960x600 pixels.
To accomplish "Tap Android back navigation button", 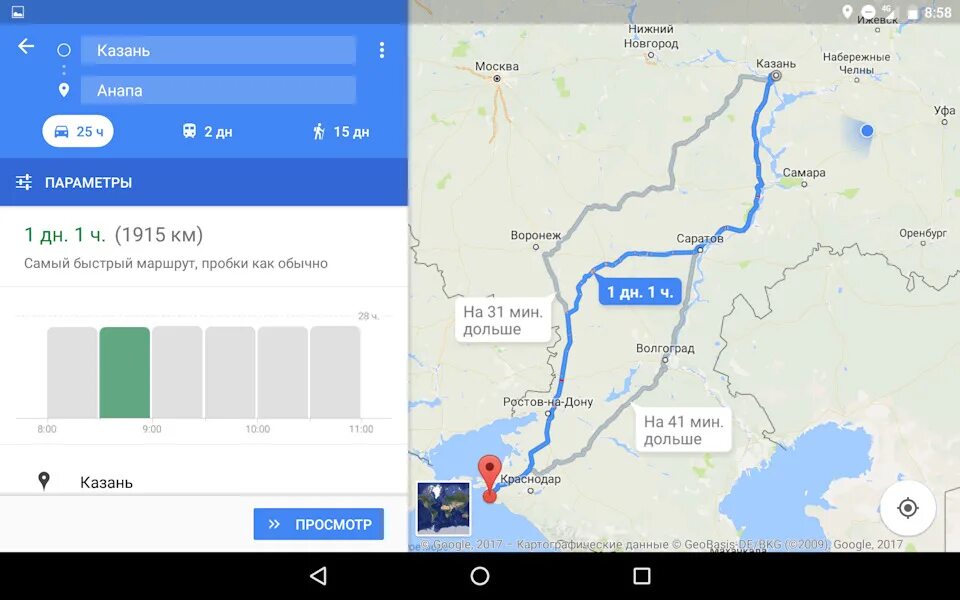I will pyautogui.click(x=318, y=576).
